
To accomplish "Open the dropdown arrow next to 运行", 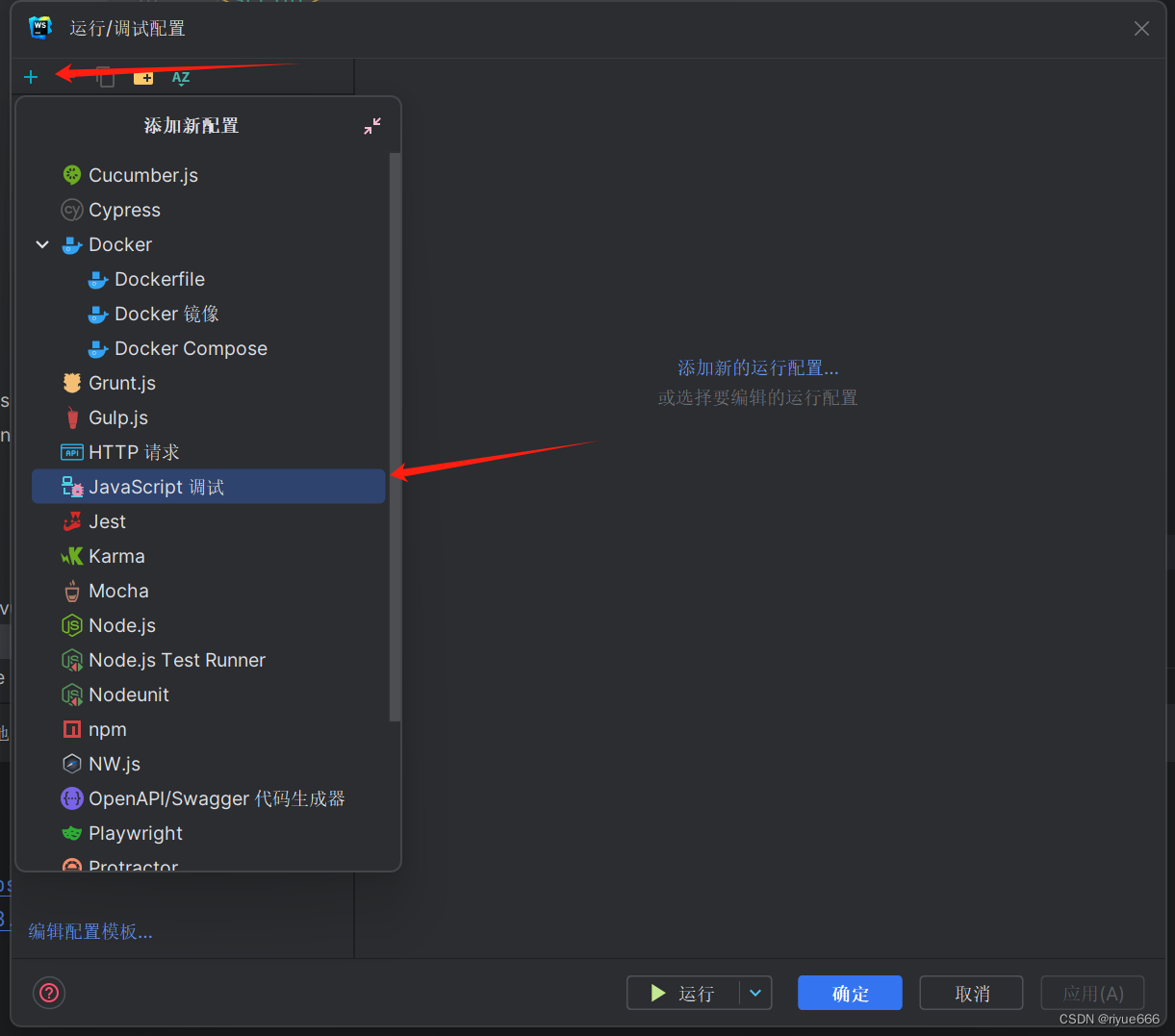I will coord(755,993).
